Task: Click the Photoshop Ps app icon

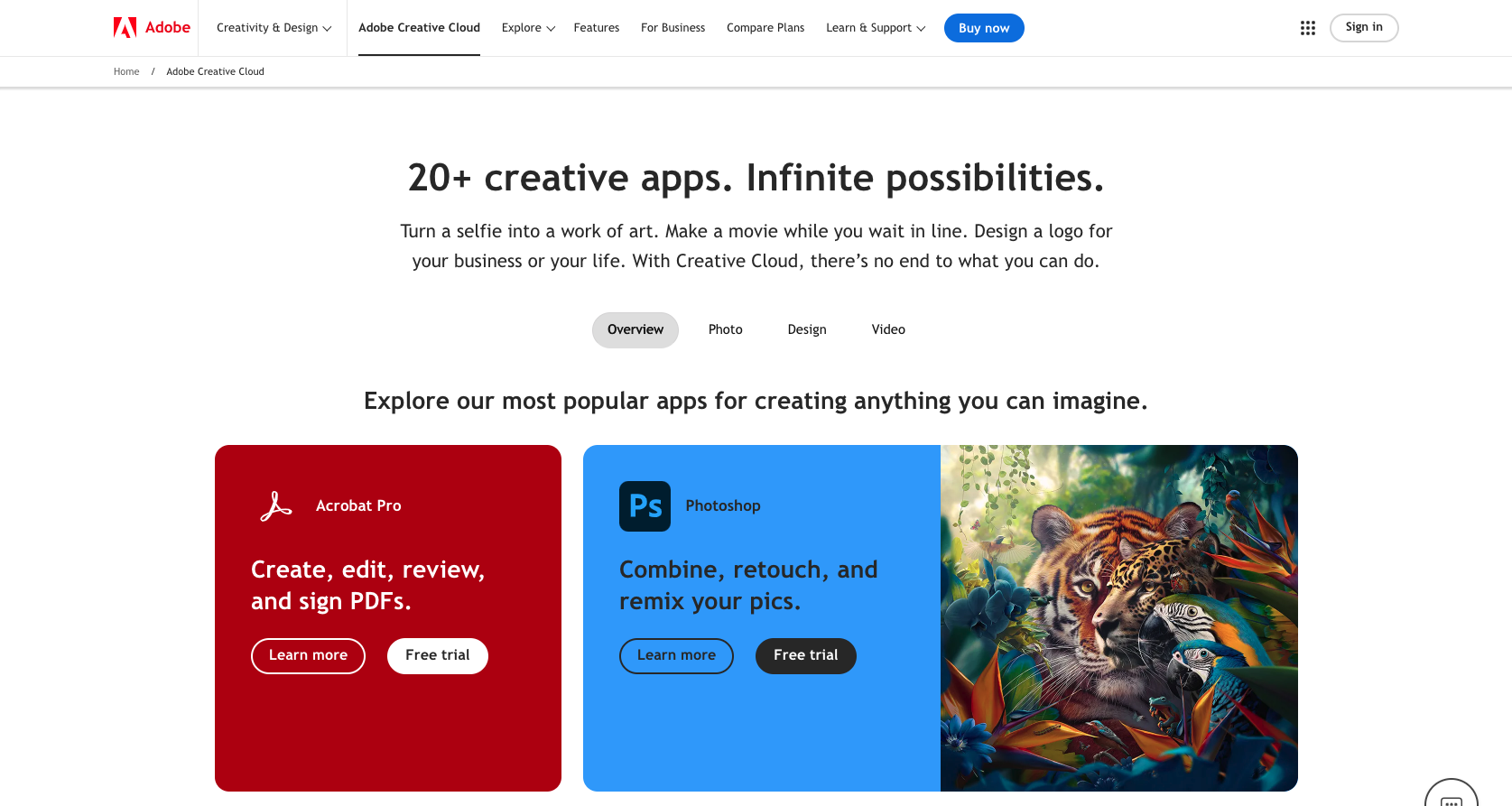Action: pyautogui.click(x=645, y=506)
